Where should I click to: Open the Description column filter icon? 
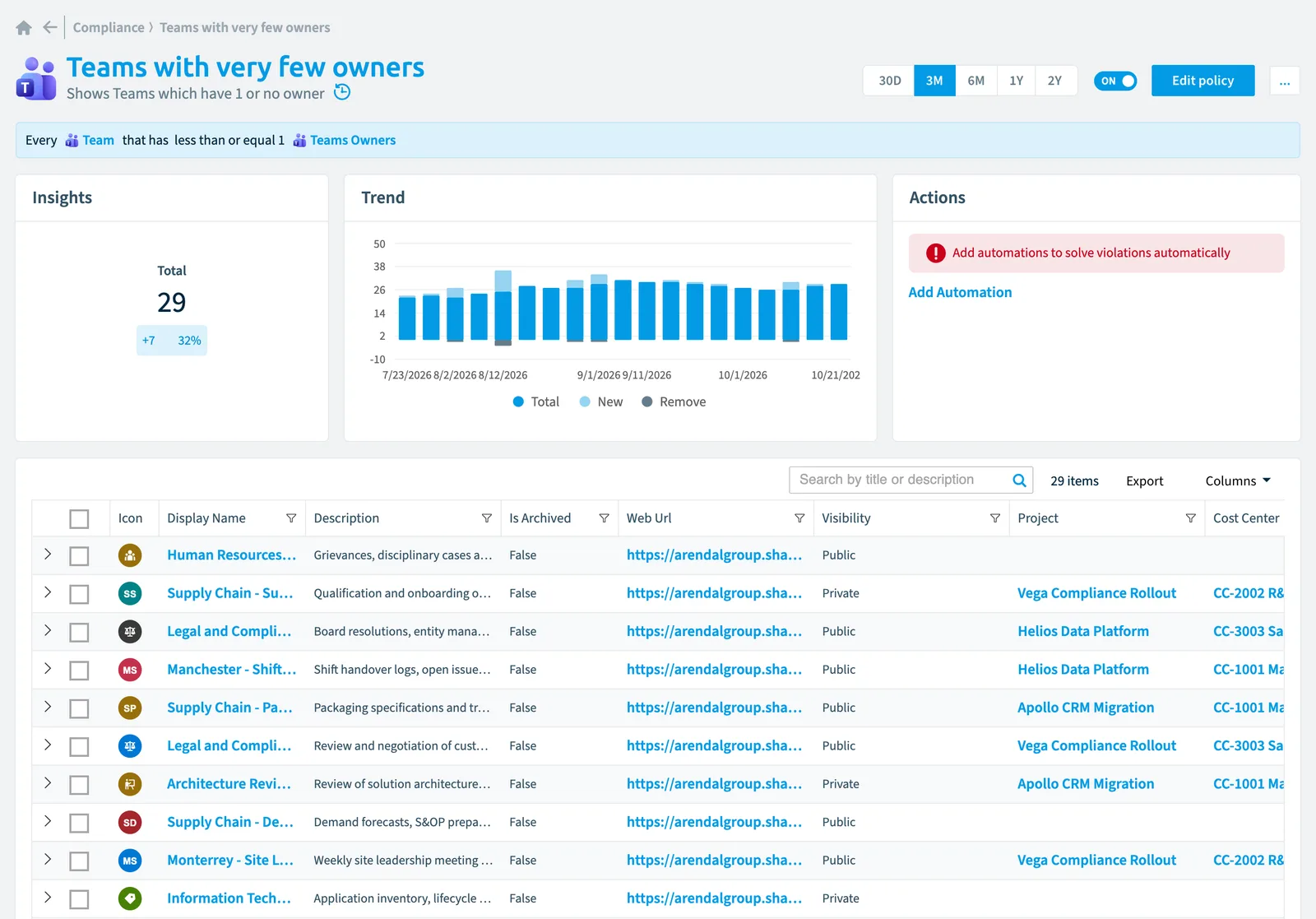[x=487, y=518]
